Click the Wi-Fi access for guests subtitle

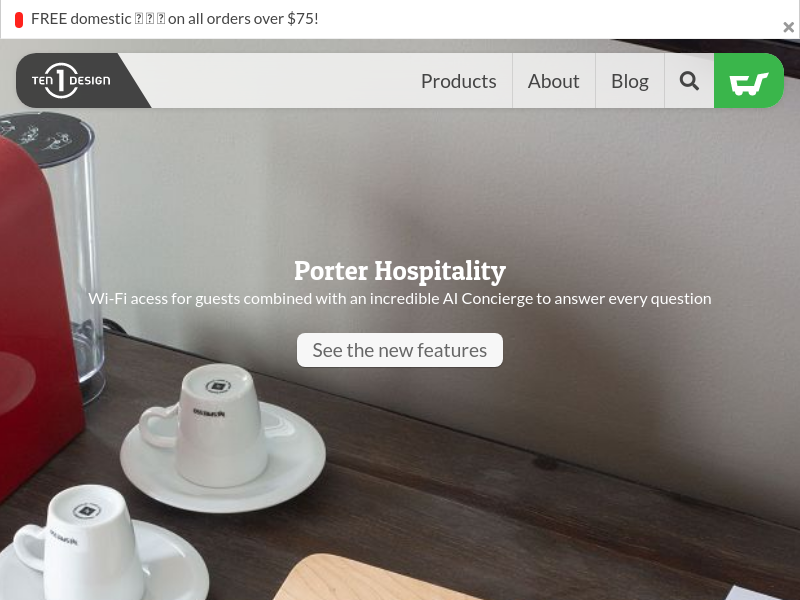click(399, 298)
